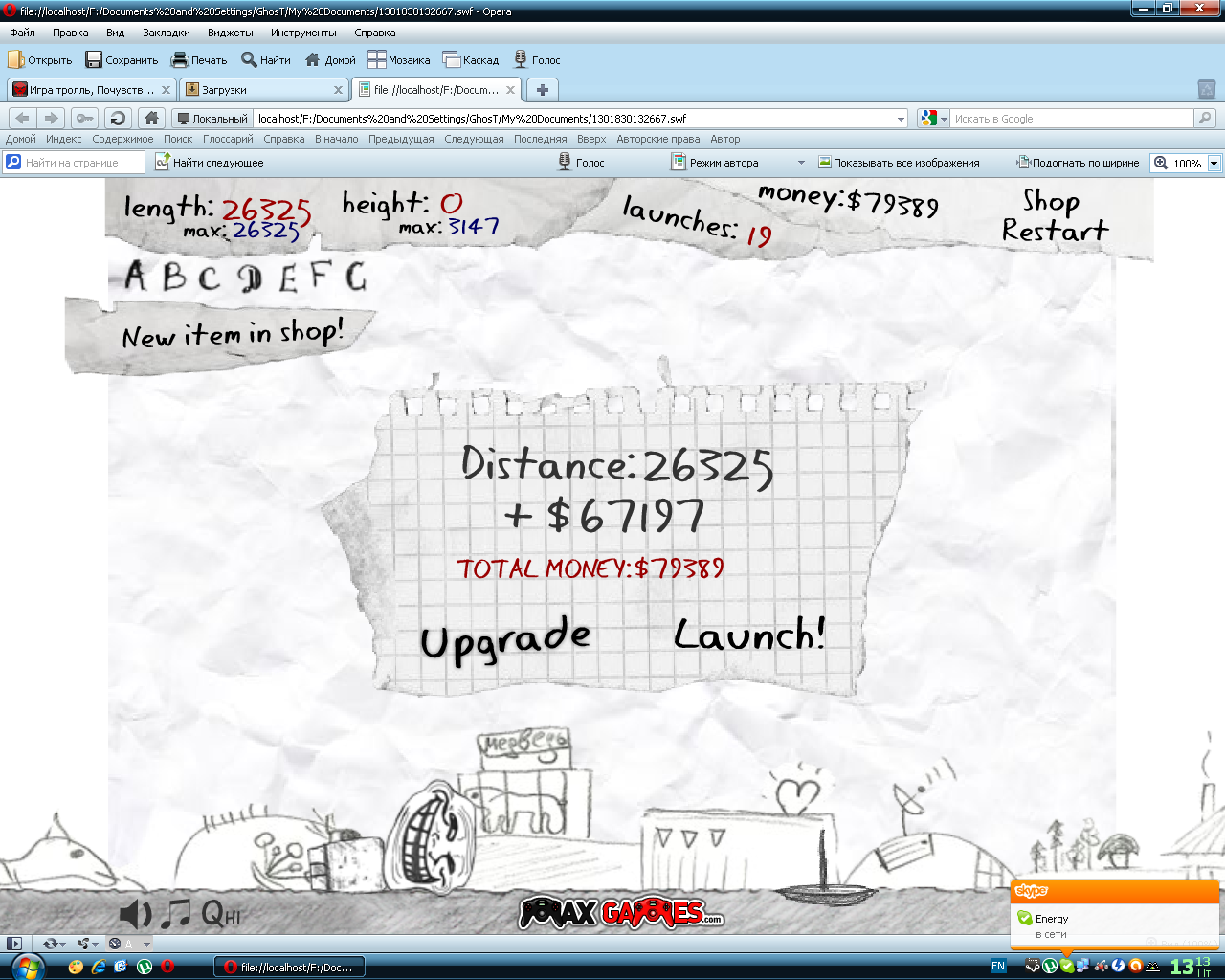Click the Back navigation arrow
Image resolution: width=1225 pixels, height=980 pixels.
click(23, 118)
